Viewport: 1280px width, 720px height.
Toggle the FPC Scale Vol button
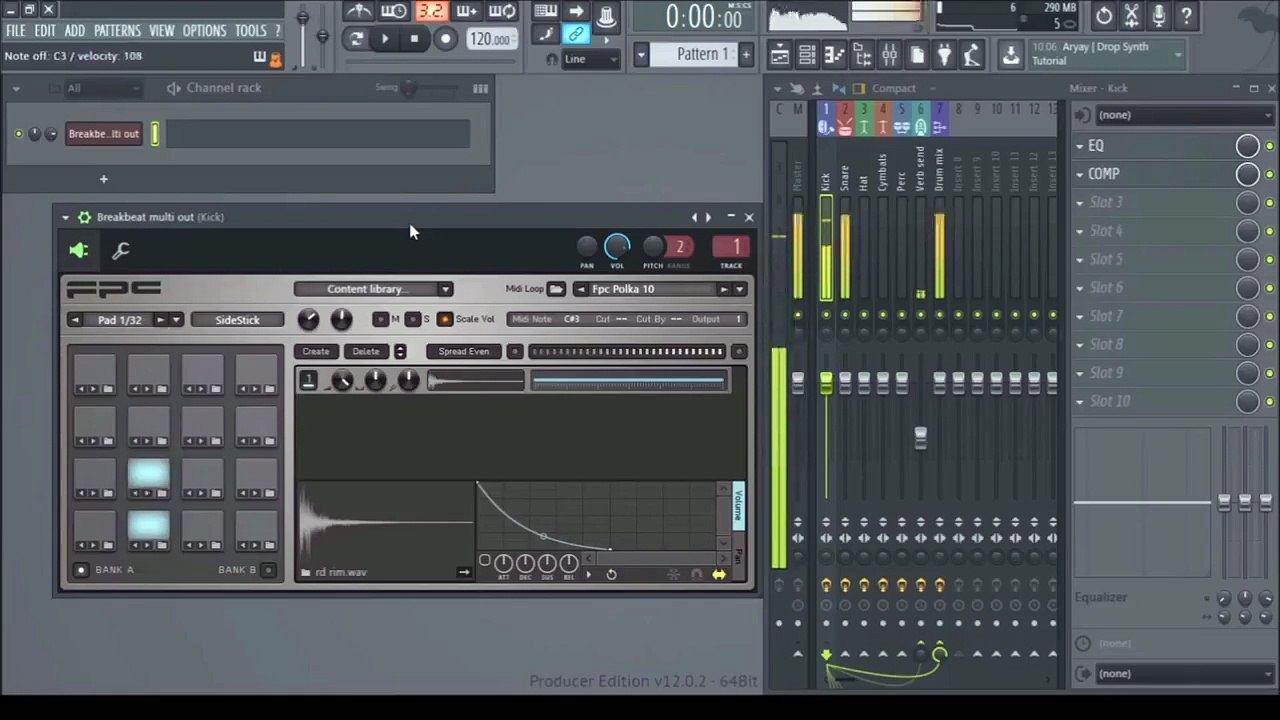[x=445, y=319]
